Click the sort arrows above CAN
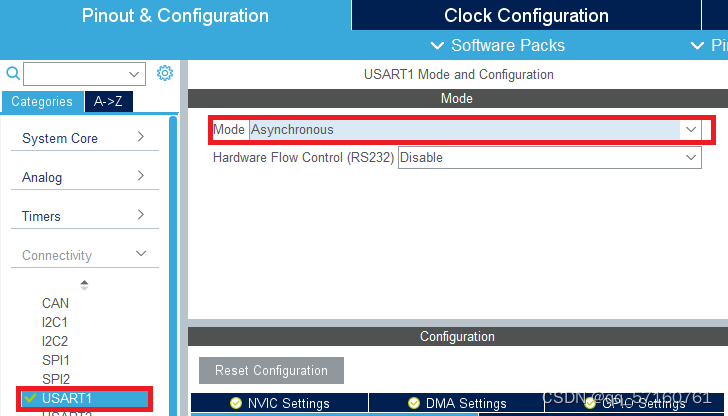The height and width of the screenshot is (416, 728). pyautogui.click(x=84, y=285)
